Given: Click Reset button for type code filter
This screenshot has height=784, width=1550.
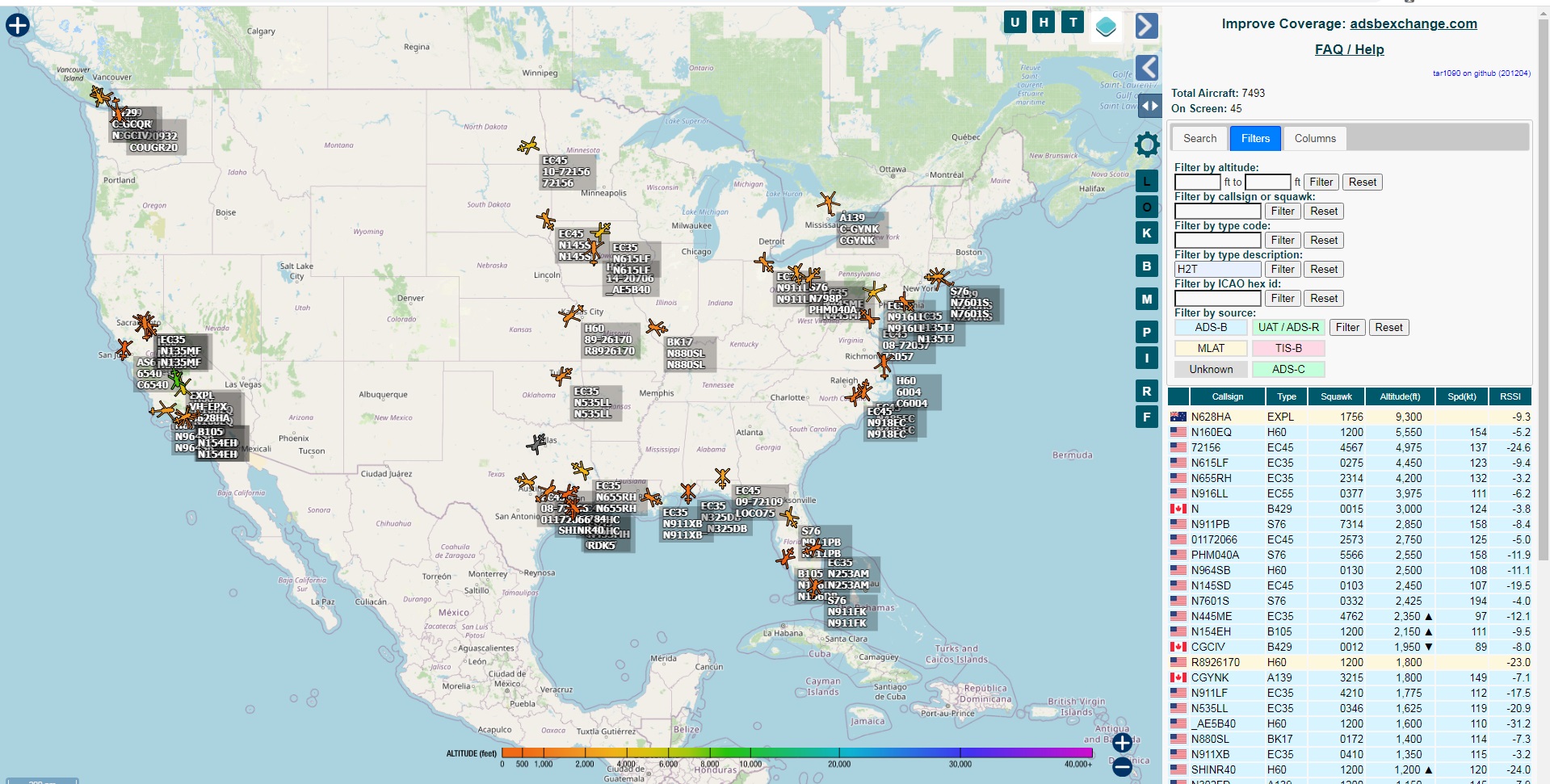Looking at the screenshot, I should point(1324,240).
